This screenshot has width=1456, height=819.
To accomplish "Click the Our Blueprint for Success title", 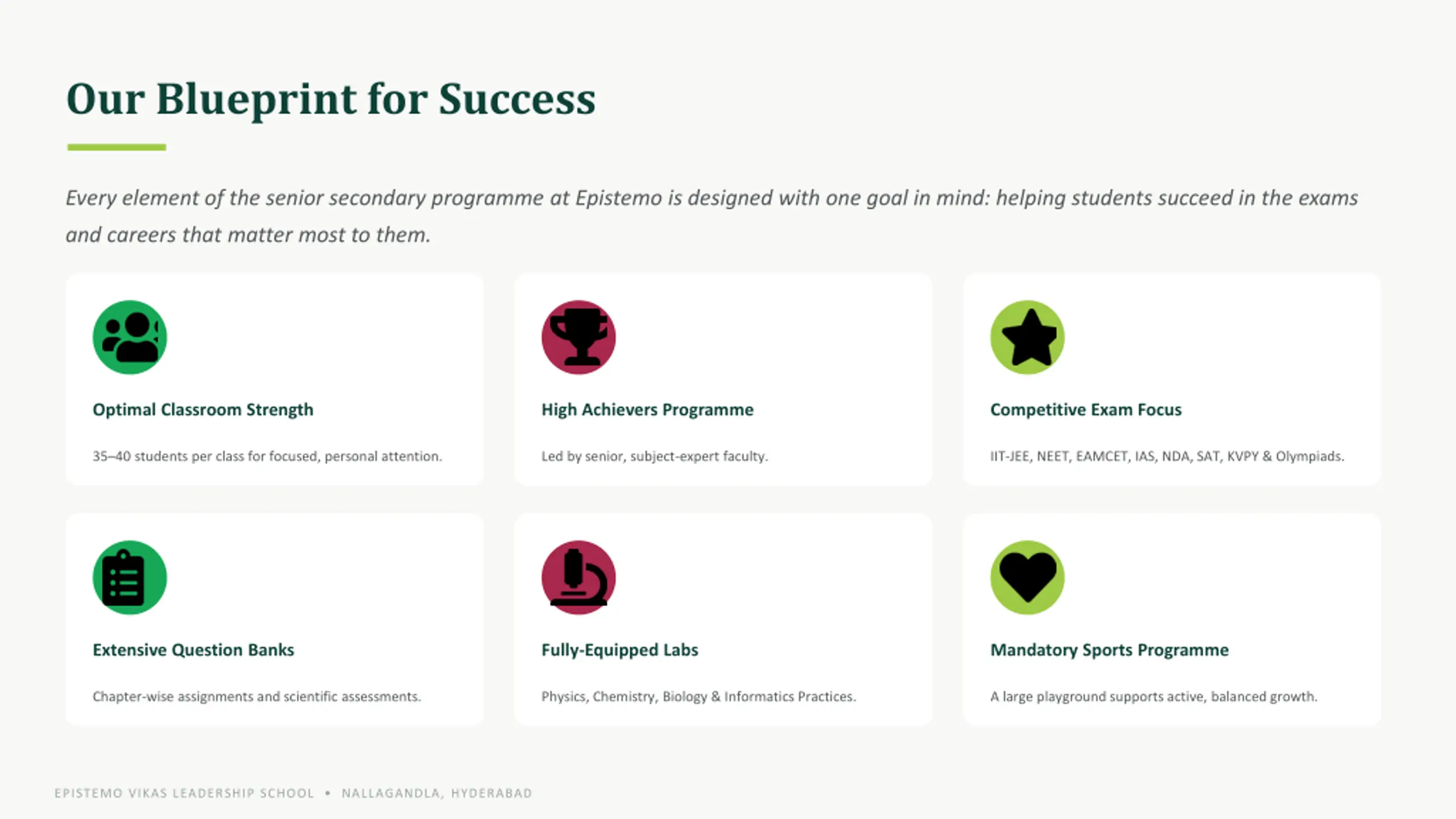I will (x=331, y=100).
